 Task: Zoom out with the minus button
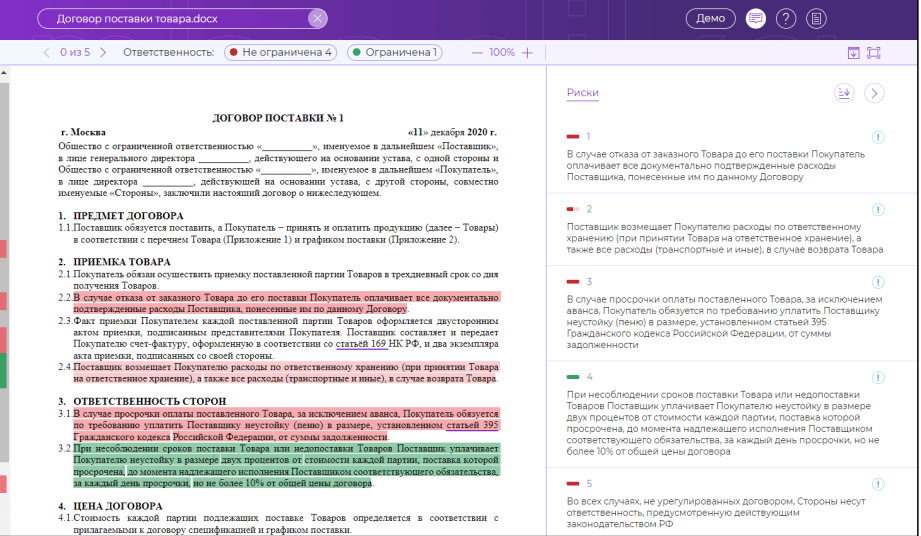click(477, 53)
